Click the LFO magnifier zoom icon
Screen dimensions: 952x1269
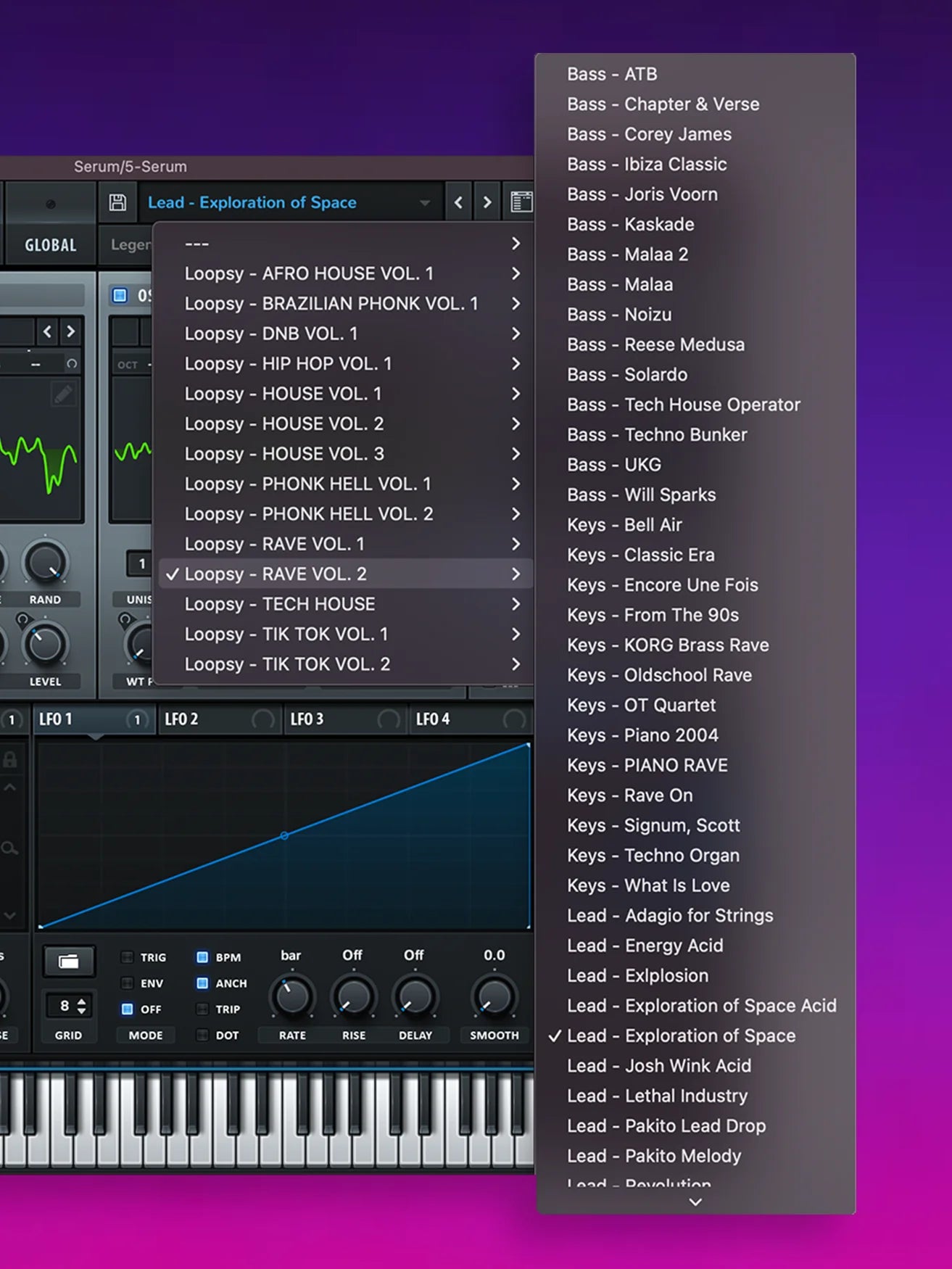(x=10, y=848)
